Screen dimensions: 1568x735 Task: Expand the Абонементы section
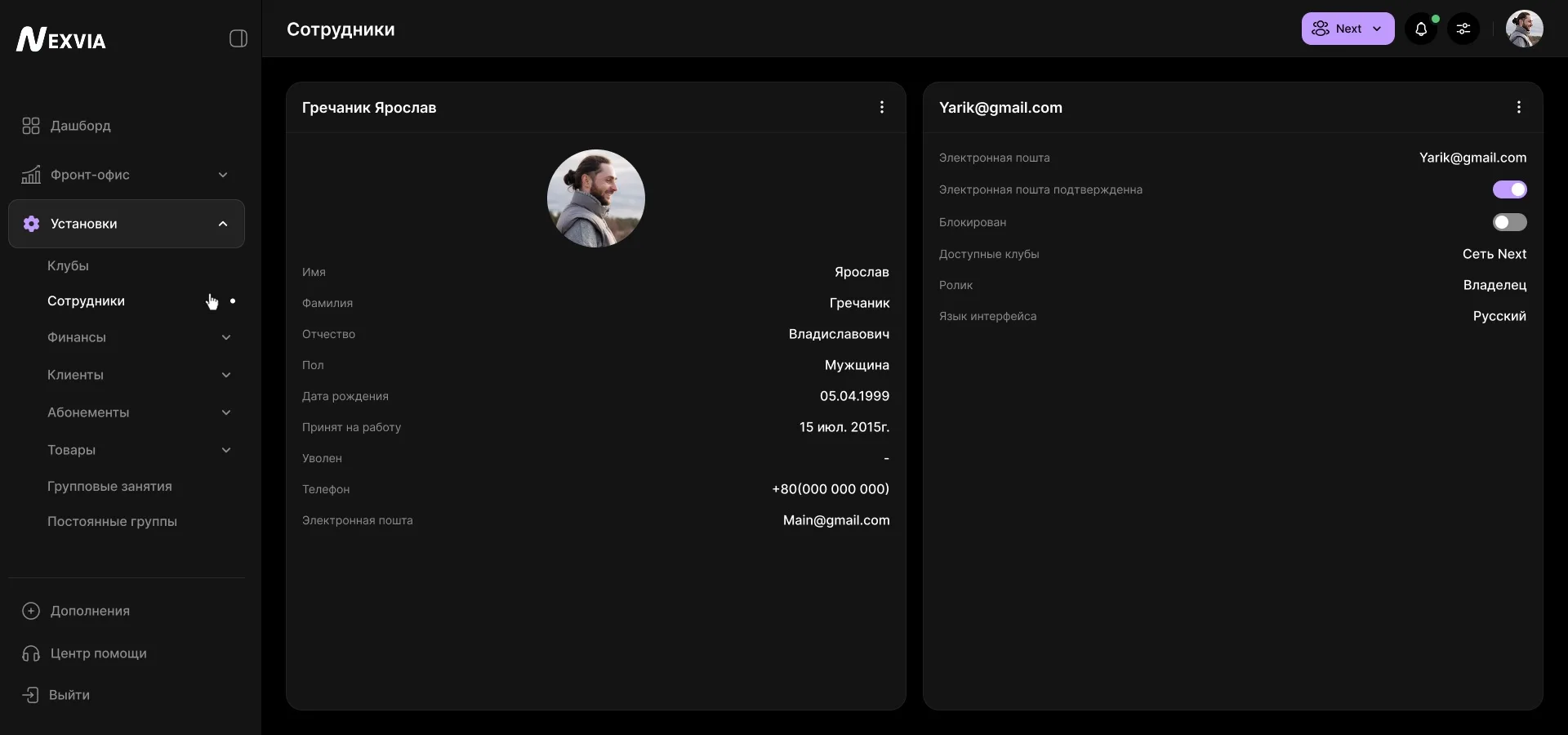coord(226,413)
